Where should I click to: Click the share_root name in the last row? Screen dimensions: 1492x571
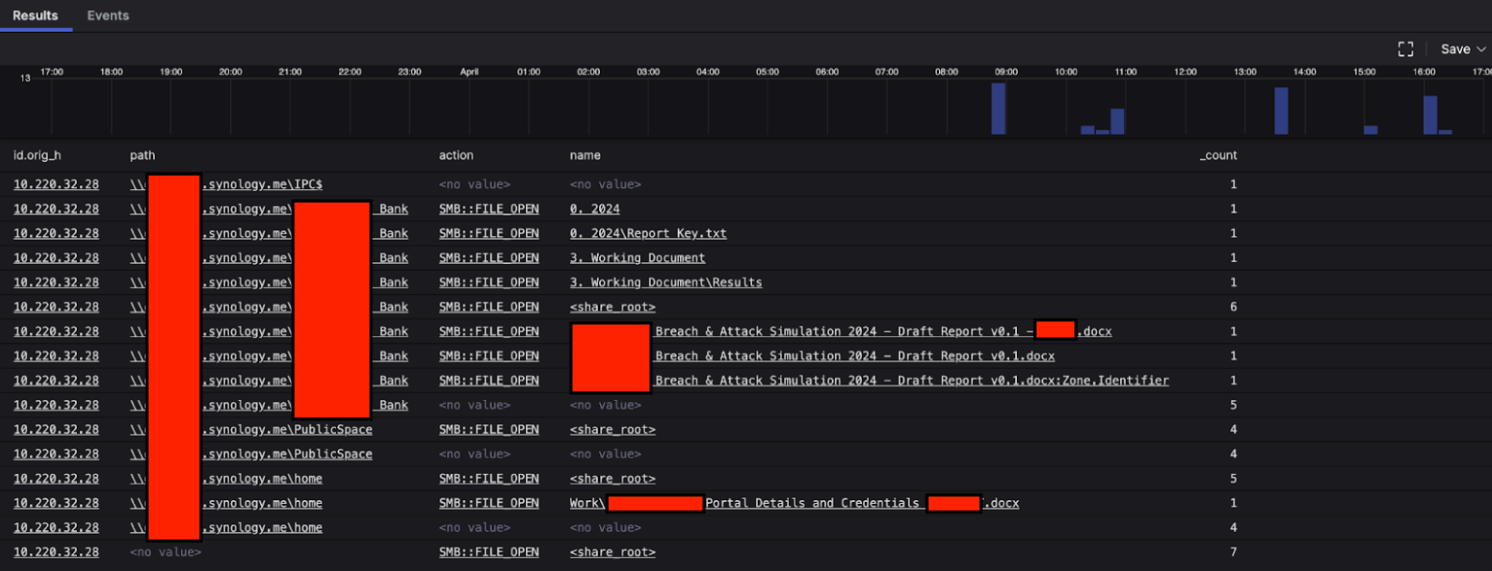pyautogui.click(x=612, y=552)
